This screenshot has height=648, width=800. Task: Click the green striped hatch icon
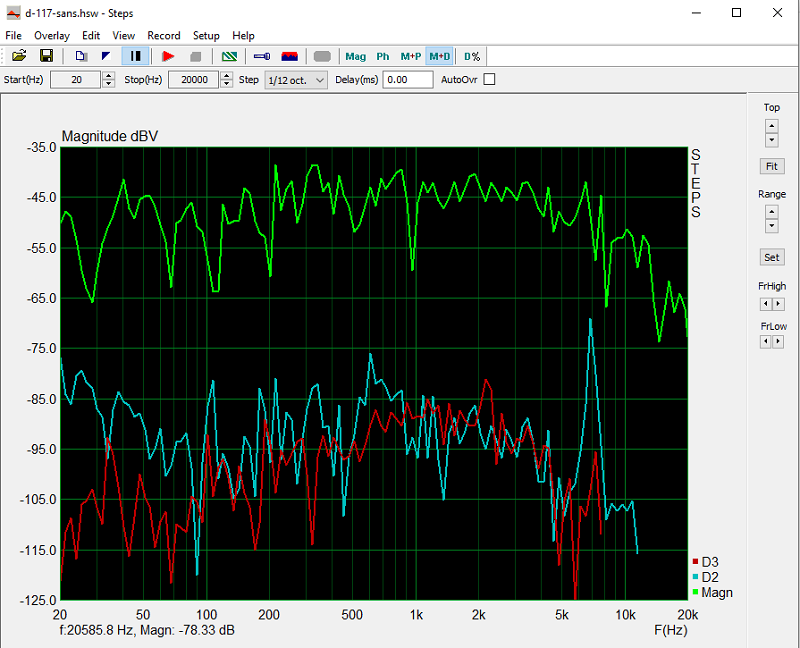pos(229,56)
